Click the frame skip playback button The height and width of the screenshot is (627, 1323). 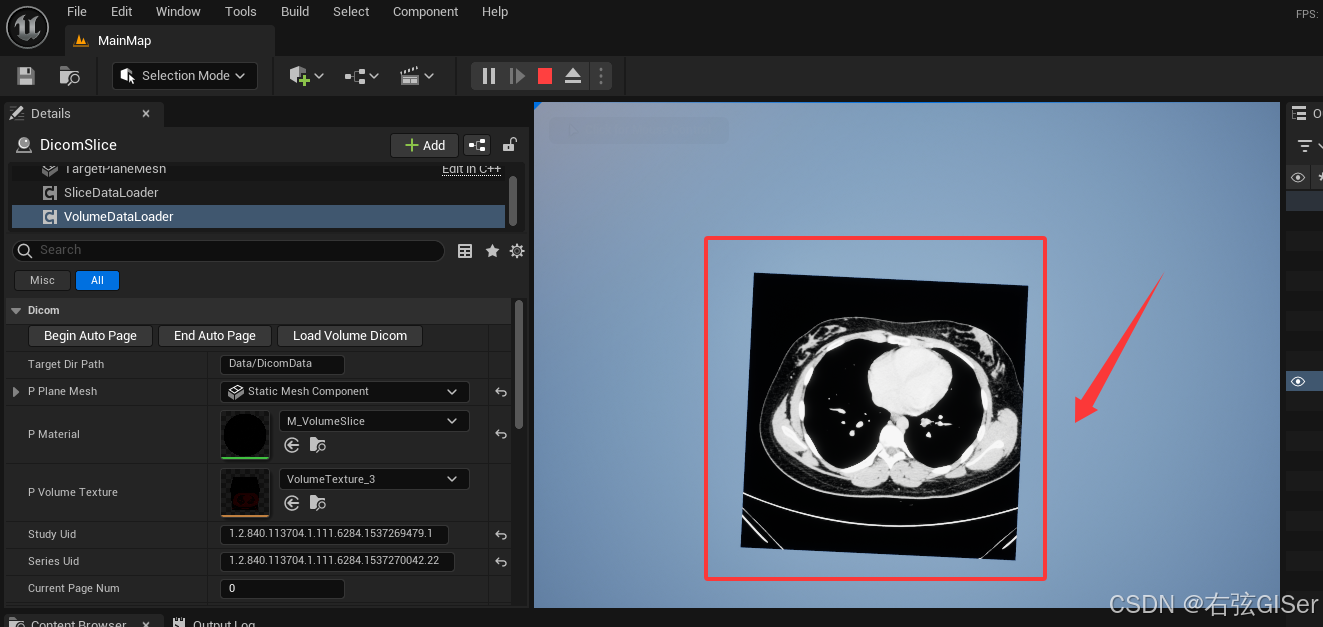pos(517,76)
